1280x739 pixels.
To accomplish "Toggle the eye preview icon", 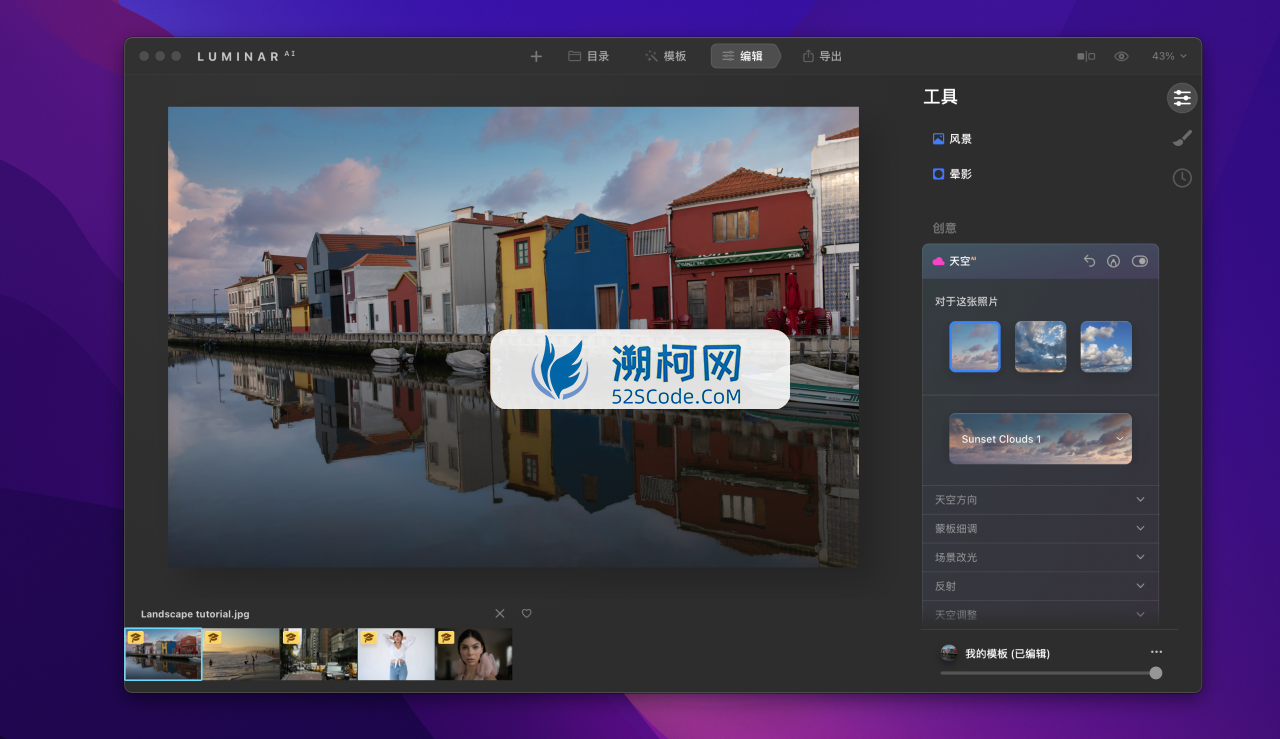I will click(1121, 56).
